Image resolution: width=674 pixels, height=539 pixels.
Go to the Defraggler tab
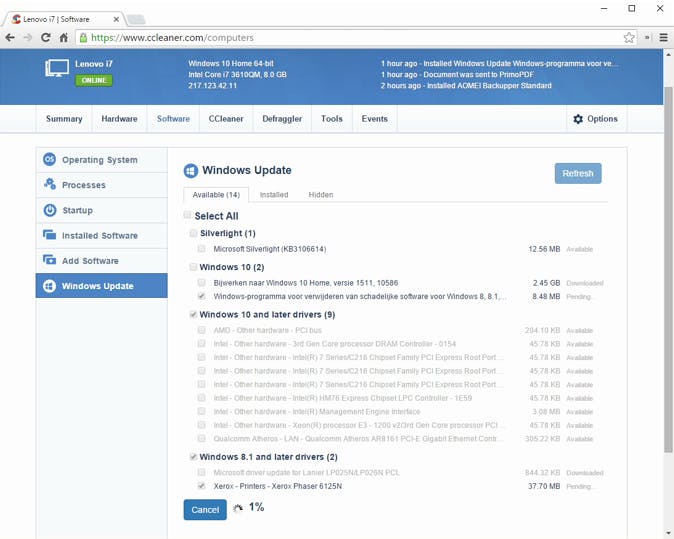[x=282, y=119]
